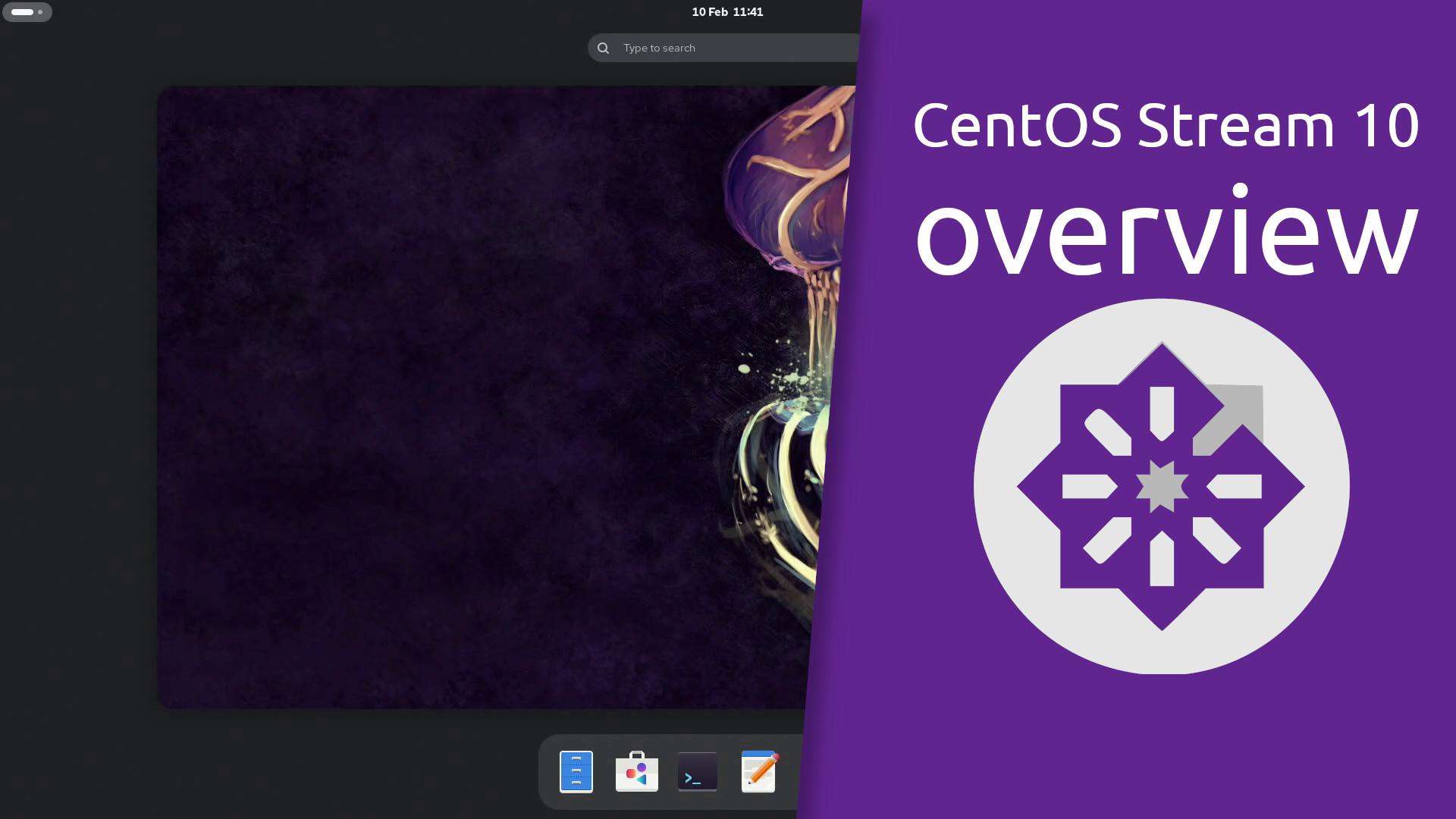Click the gray star in the logo center
Screen dimensions: 1456x819
tap(1161, 486)
